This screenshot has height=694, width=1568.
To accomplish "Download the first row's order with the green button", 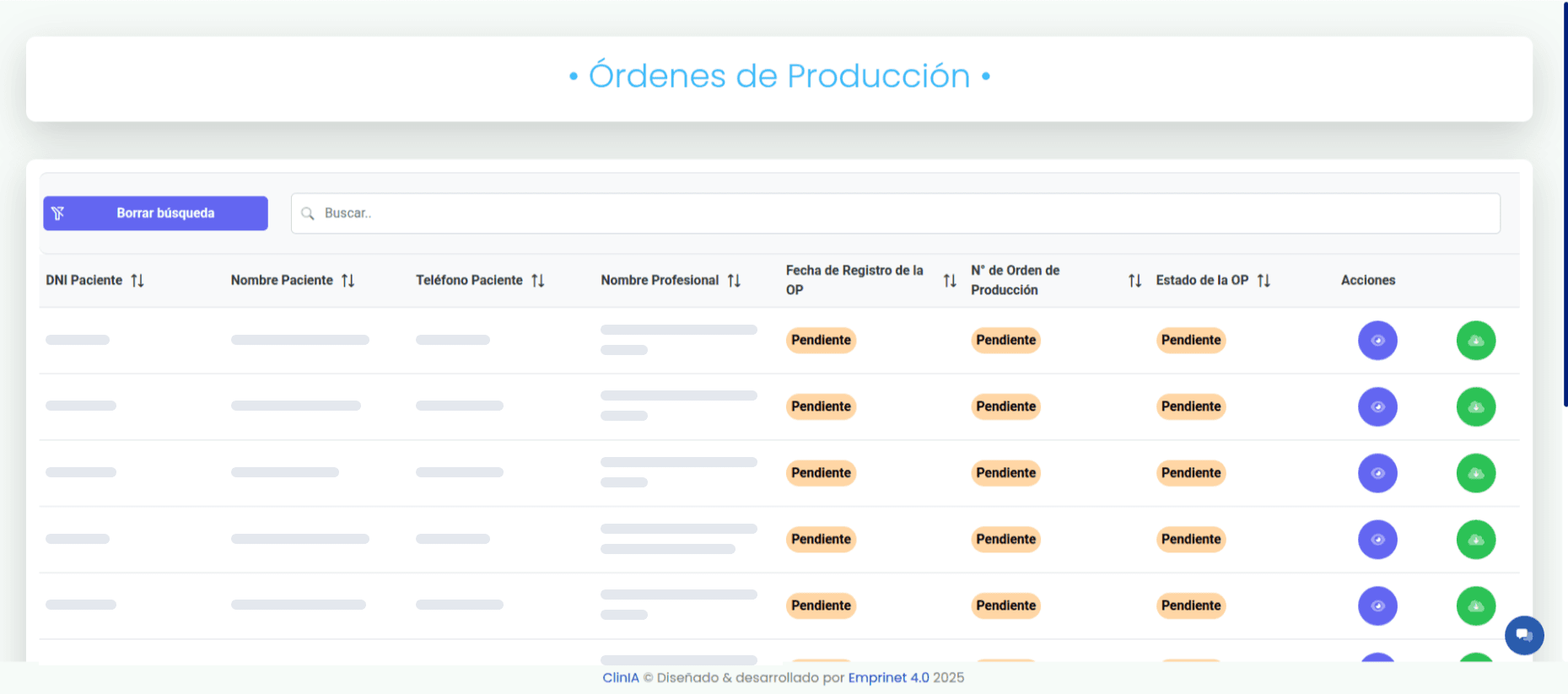I will coord(1476,341).
